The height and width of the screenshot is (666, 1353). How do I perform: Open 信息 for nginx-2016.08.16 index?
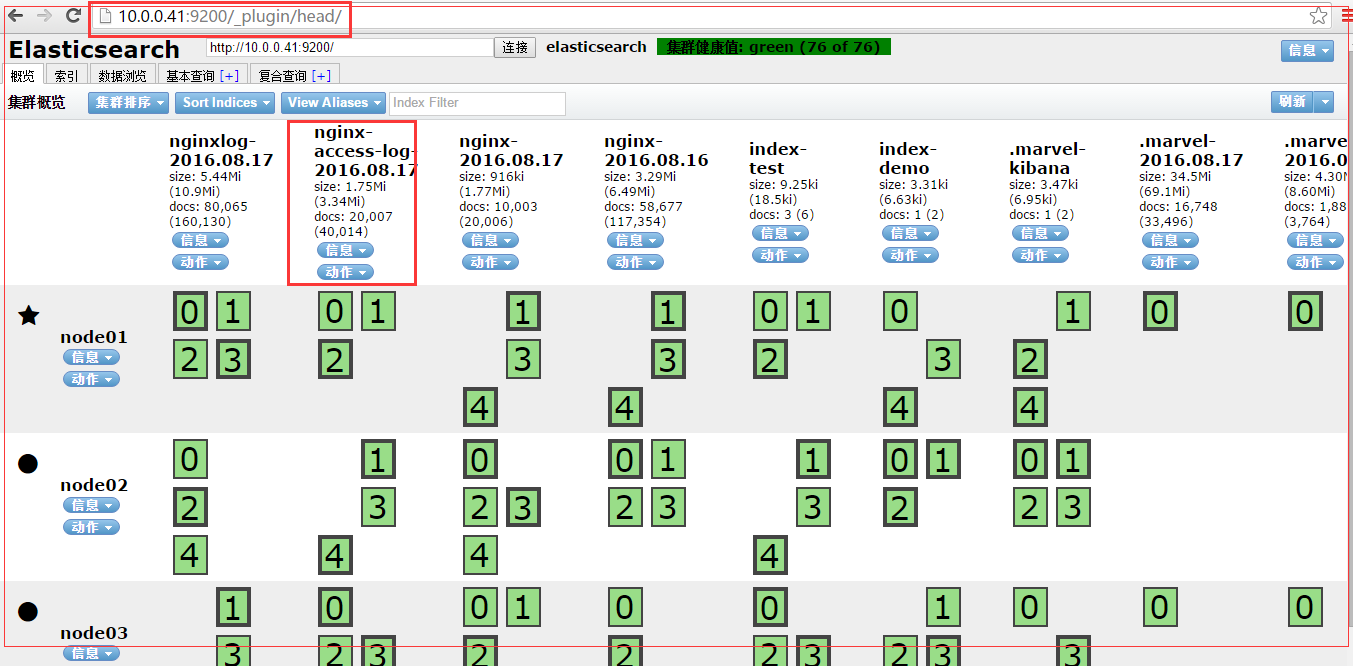click(635, 240)
